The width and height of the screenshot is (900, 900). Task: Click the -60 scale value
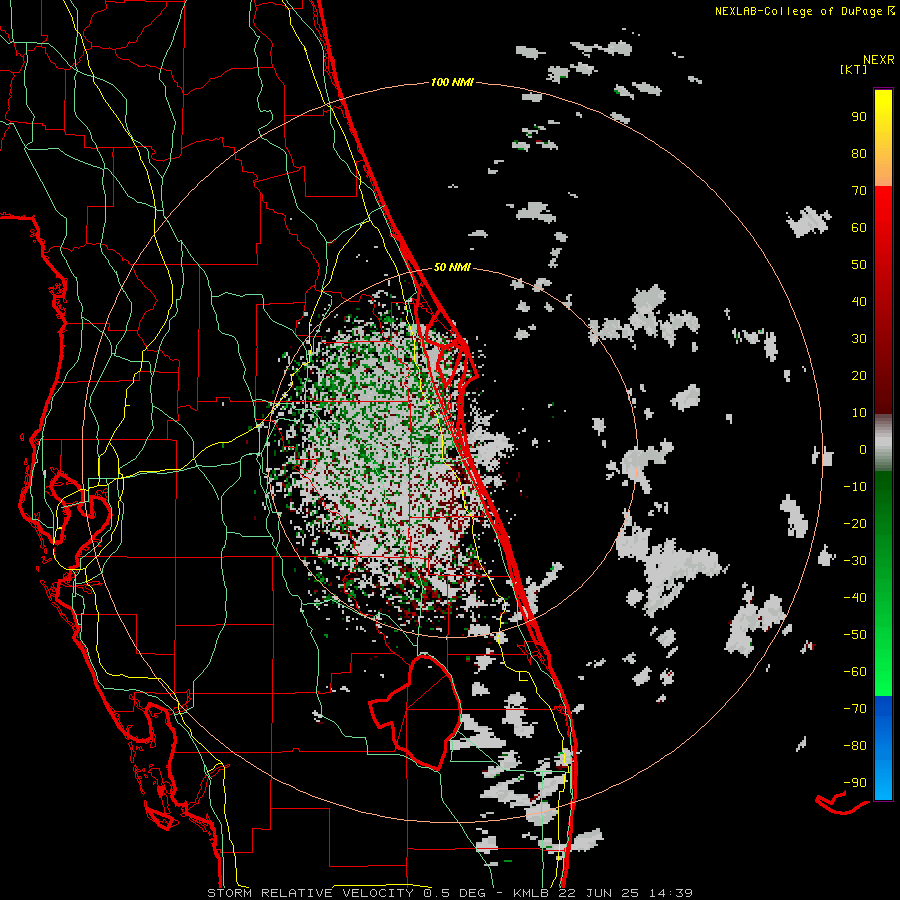tap(855, 672)
